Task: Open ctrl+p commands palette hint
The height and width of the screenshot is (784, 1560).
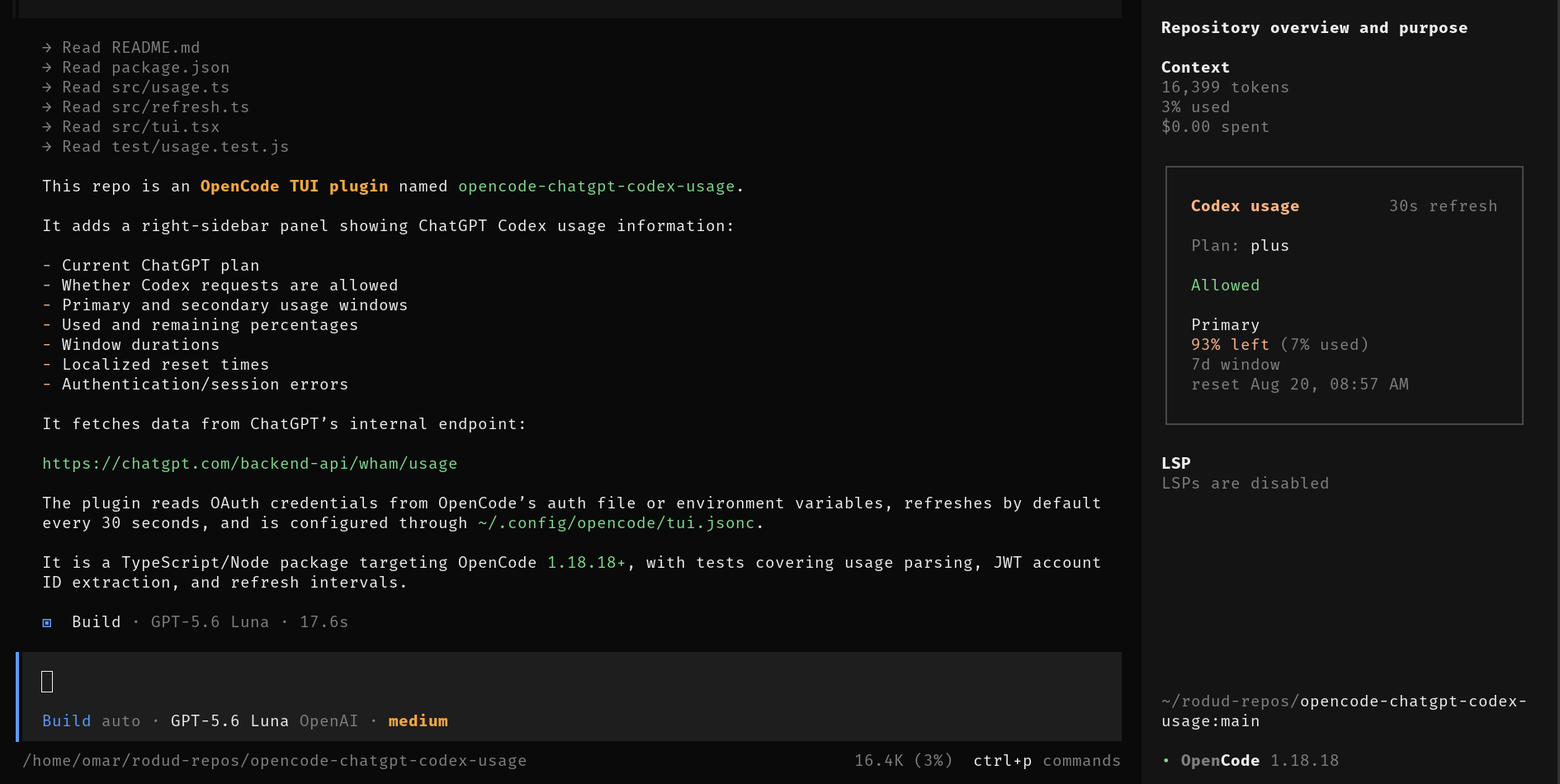Action: (x=1047, y=761)
